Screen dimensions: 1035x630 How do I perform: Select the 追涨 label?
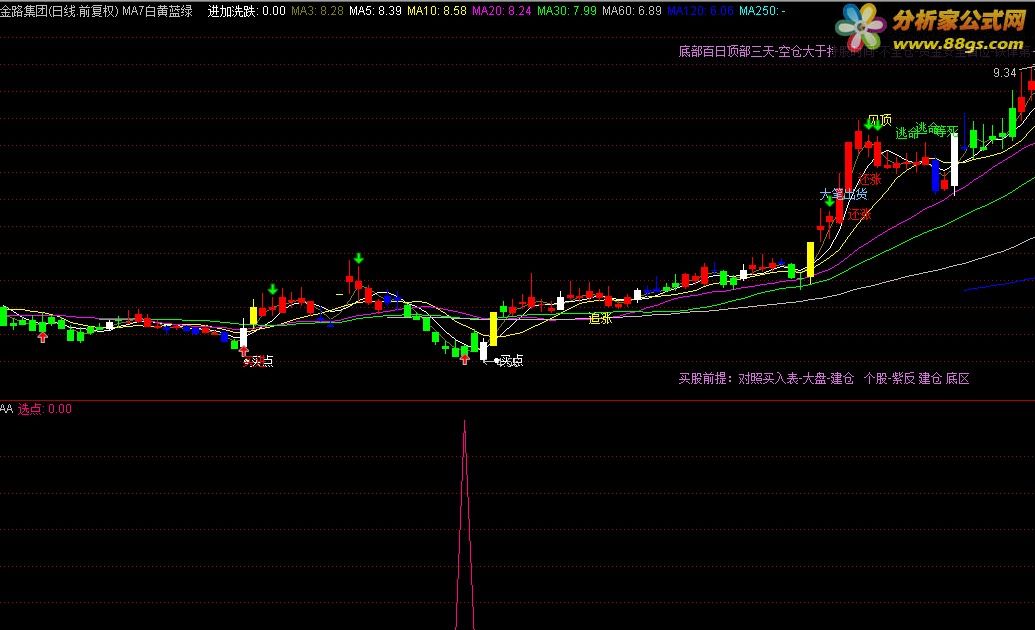(600, 318)
